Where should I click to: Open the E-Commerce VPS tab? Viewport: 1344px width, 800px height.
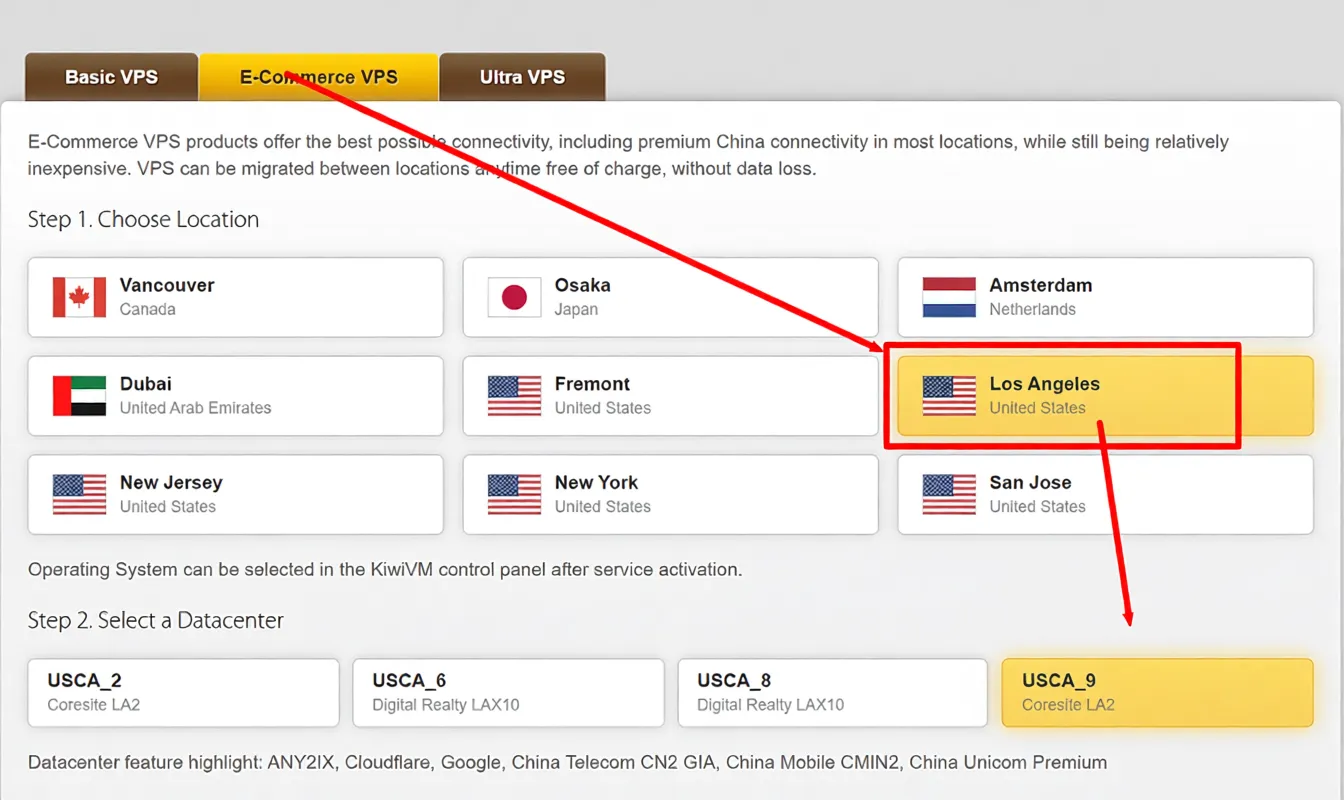point(318,77)
